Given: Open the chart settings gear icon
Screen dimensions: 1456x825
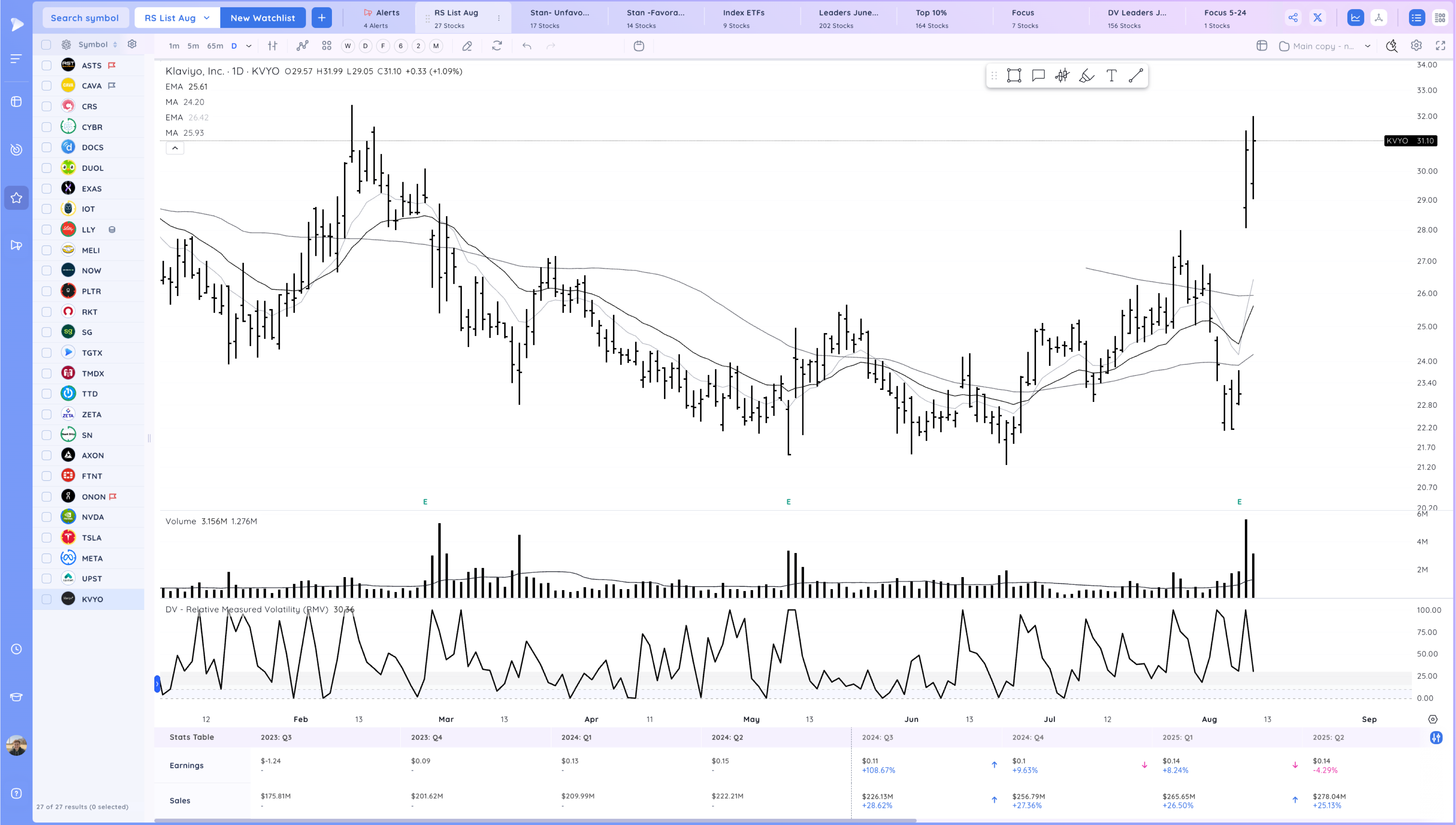Looking at the screenshot, I should [1416, 46].
